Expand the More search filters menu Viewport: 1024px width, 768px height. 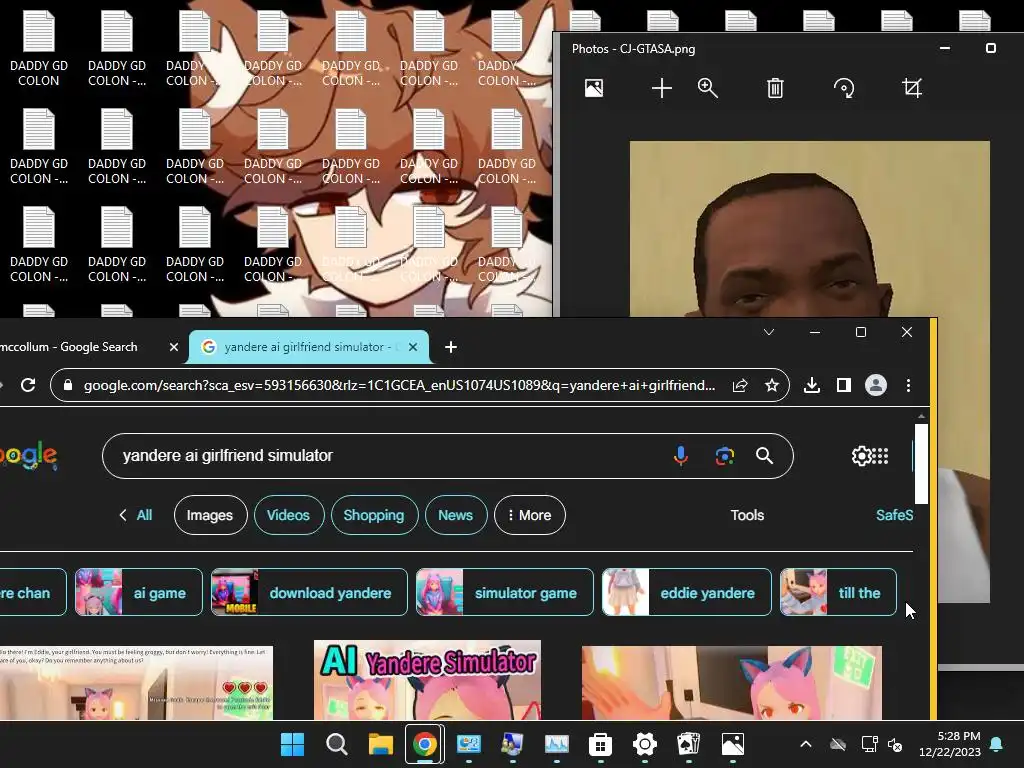click(x=530, y=515)
